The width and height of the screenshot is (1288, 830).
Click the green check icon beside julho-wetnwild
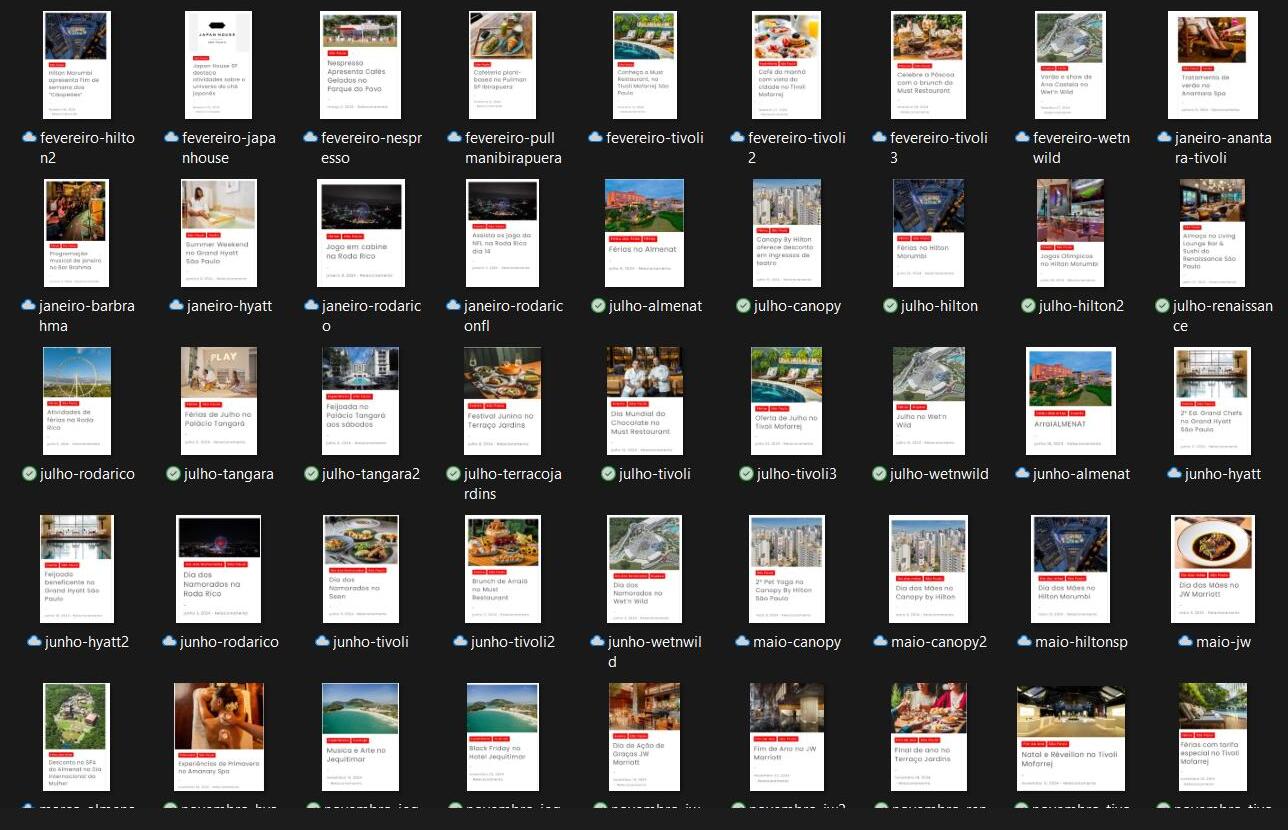[880, 474]
